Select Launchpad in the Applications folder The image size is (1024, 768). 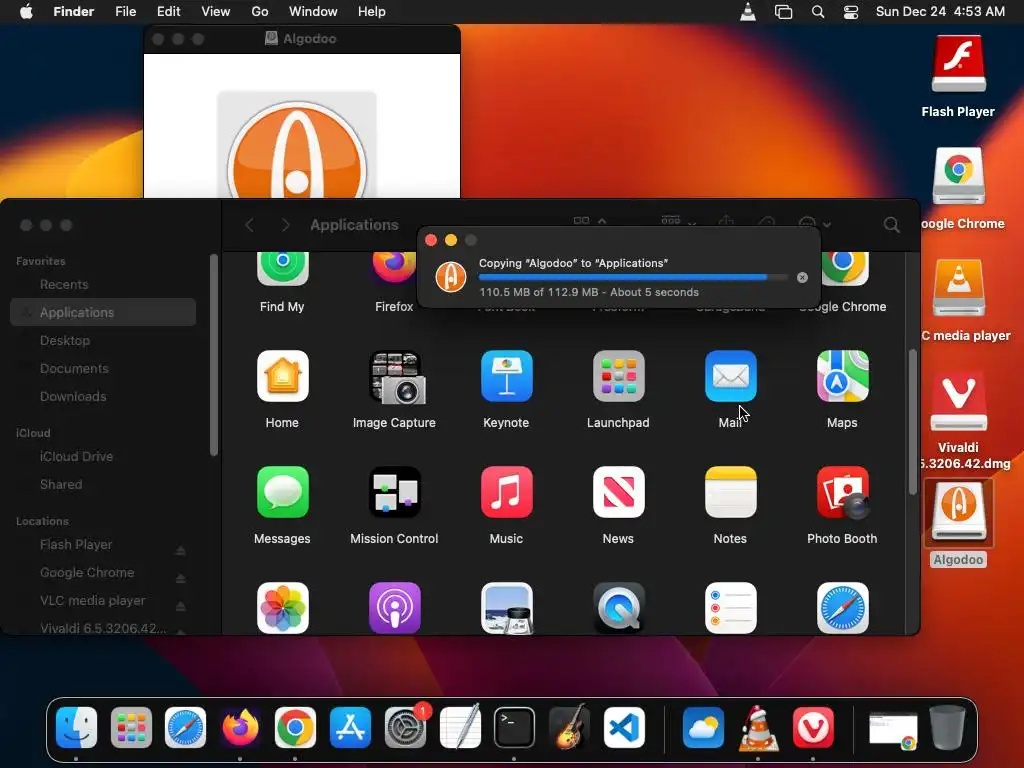[x=618, y=376]
